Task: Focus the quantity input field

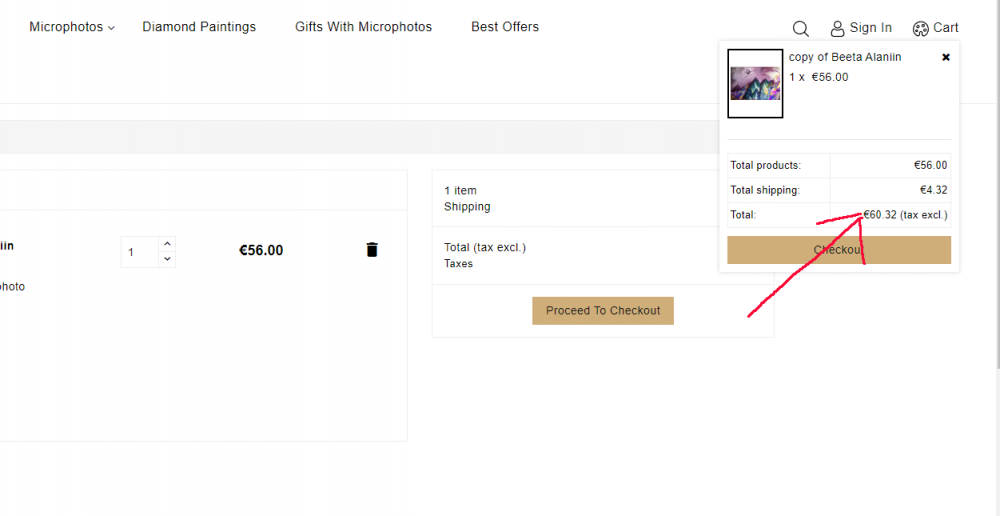Action: click(139, 252)
